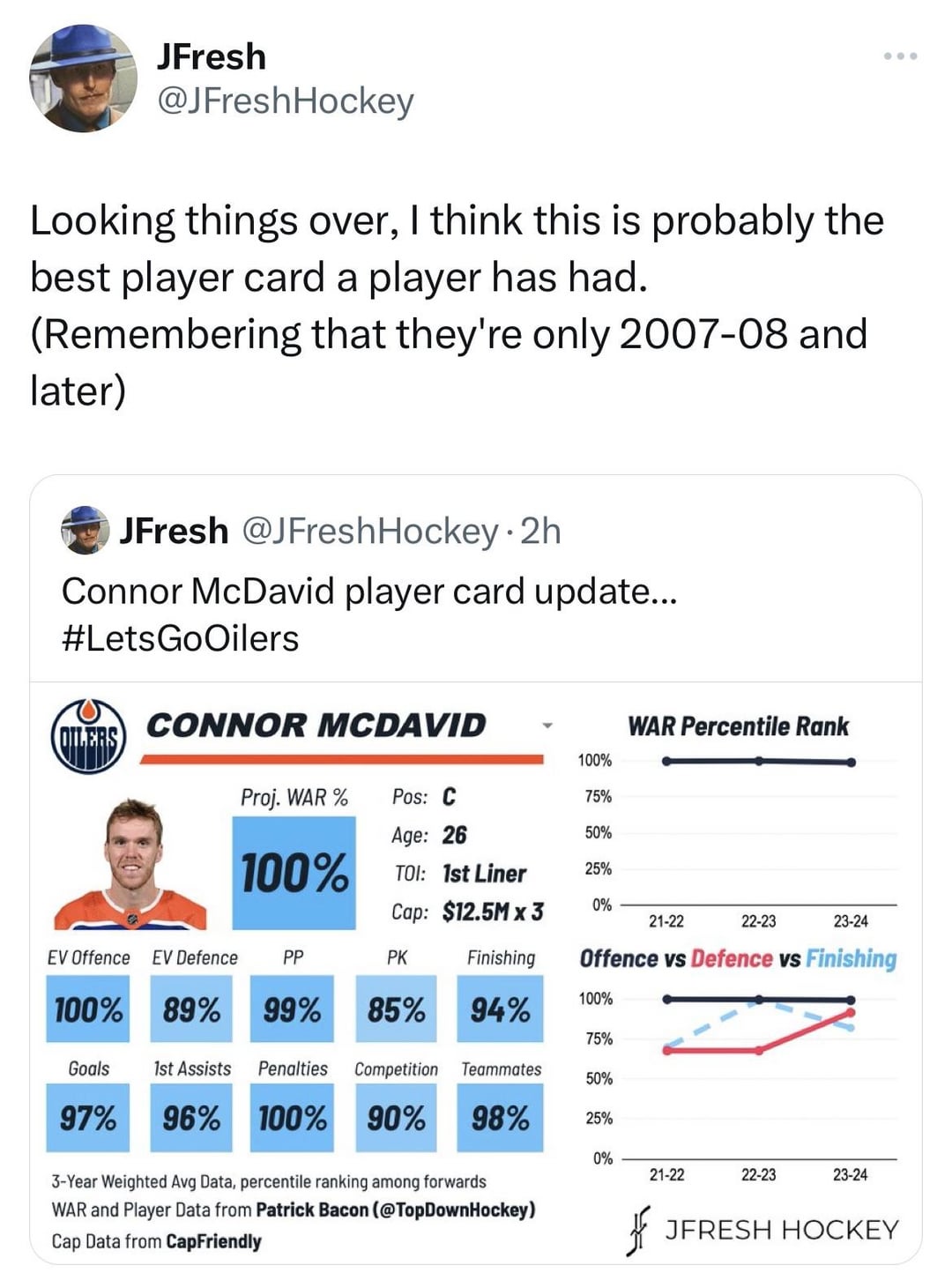Screen dimensions: 952x1273
Task: Click the JFresh Hockey logo watermark
Action: [764, 1229]
